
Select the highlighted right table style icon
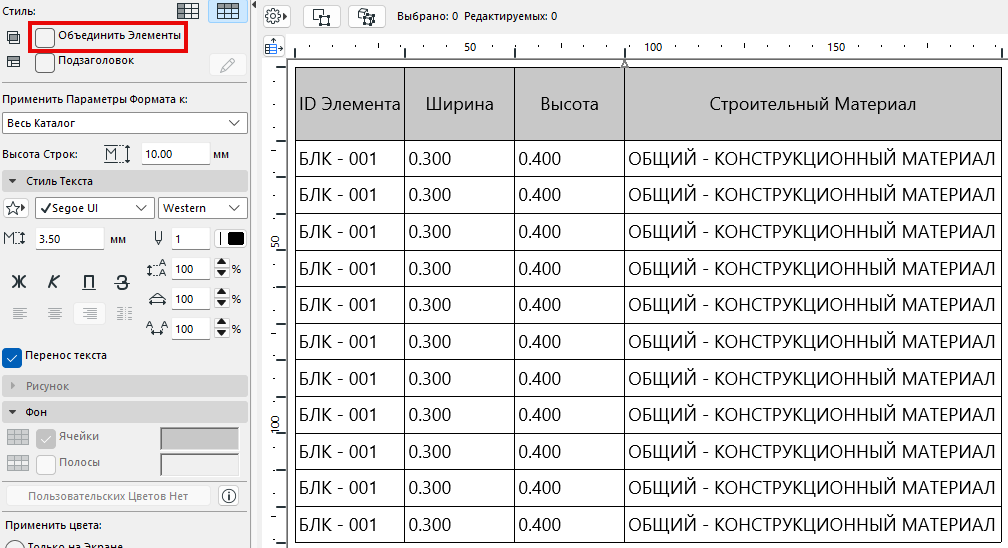point(228,11)
